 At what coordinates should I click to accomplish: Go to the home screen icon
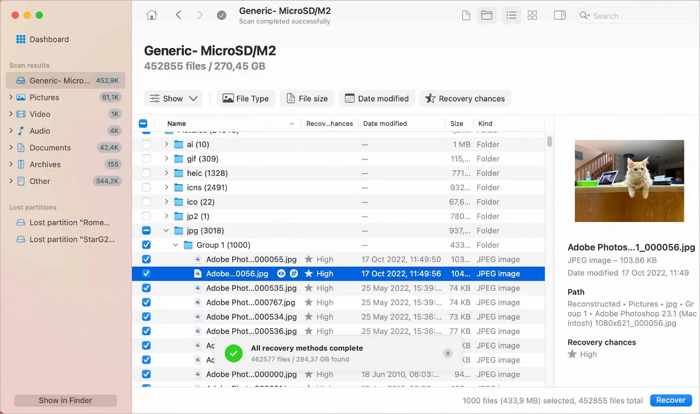152,15
